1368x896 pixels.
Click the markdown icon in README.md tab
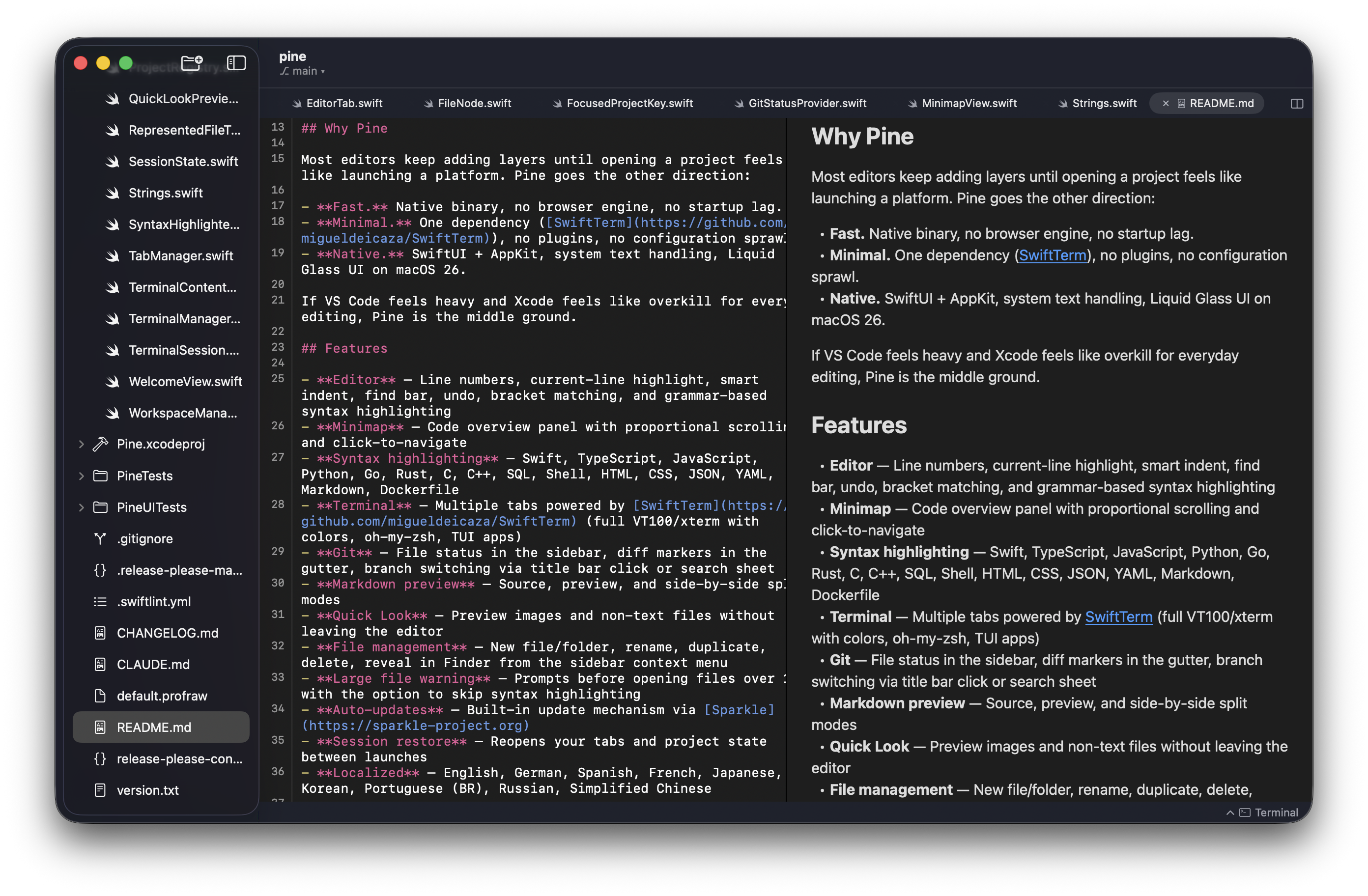[1182, 104]
